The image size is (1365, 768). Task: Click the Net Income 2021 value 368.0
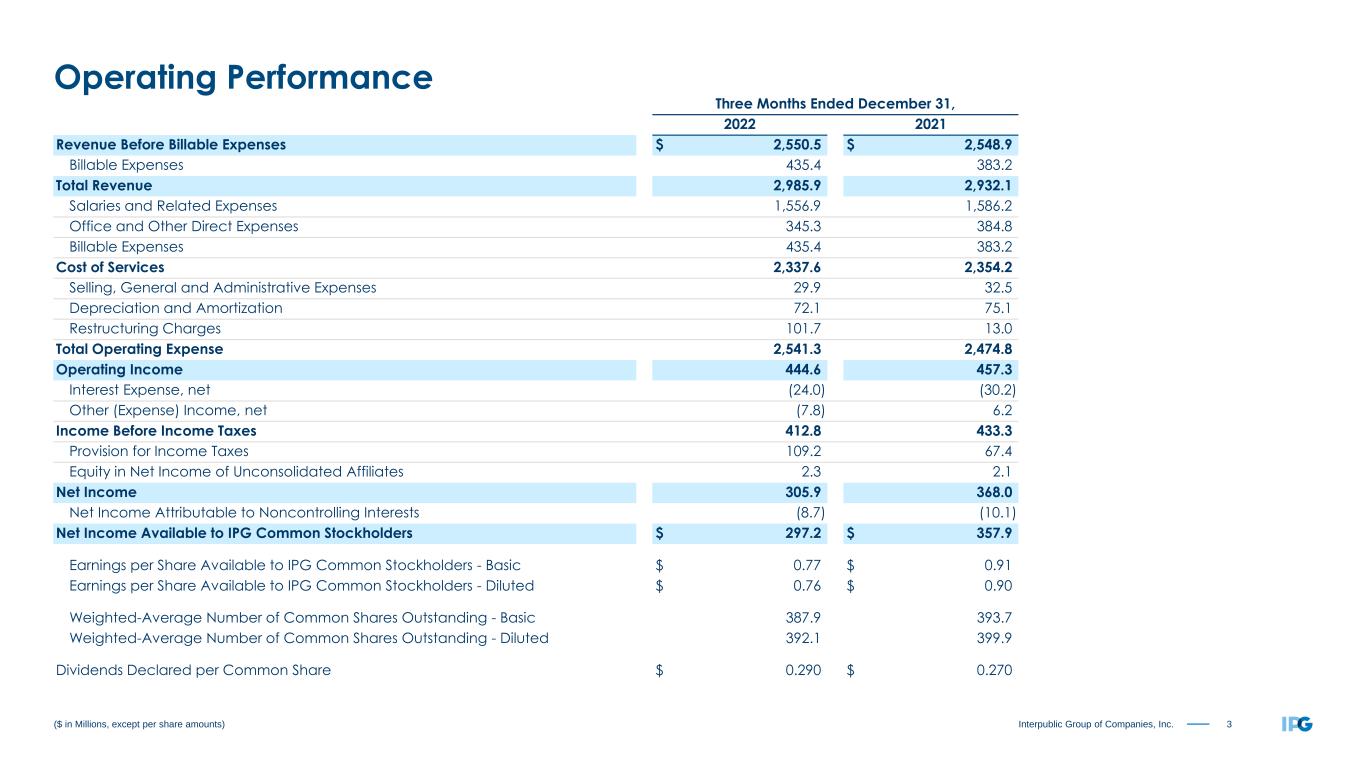[x=994, y=492]
